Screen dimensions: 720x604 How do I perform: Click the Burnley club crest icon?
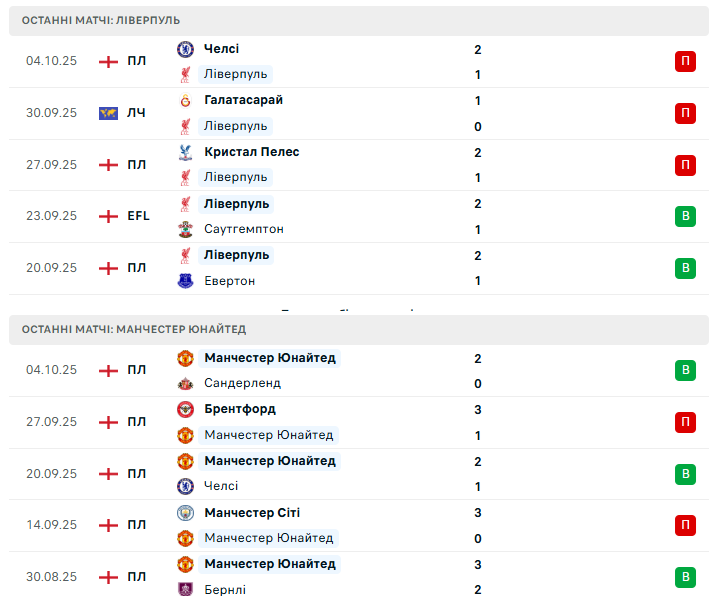tap(185, 590)
